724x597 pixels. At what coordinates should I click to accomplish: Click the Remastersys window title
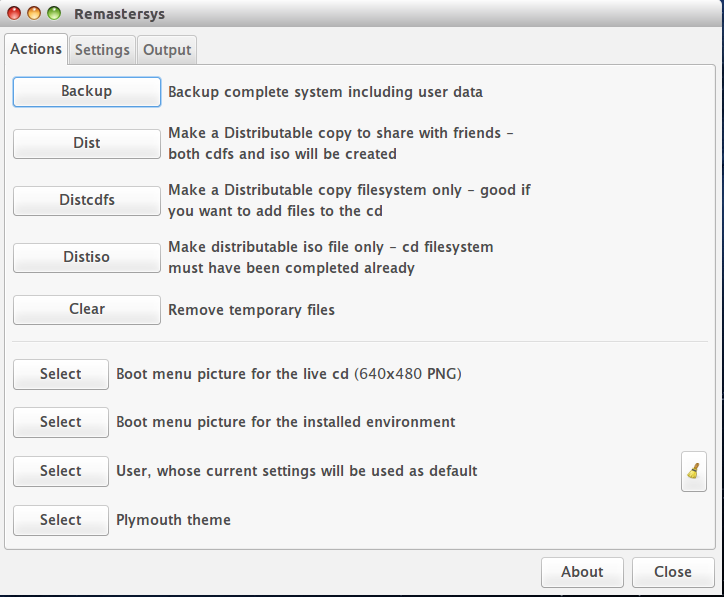tap(119, 14)
